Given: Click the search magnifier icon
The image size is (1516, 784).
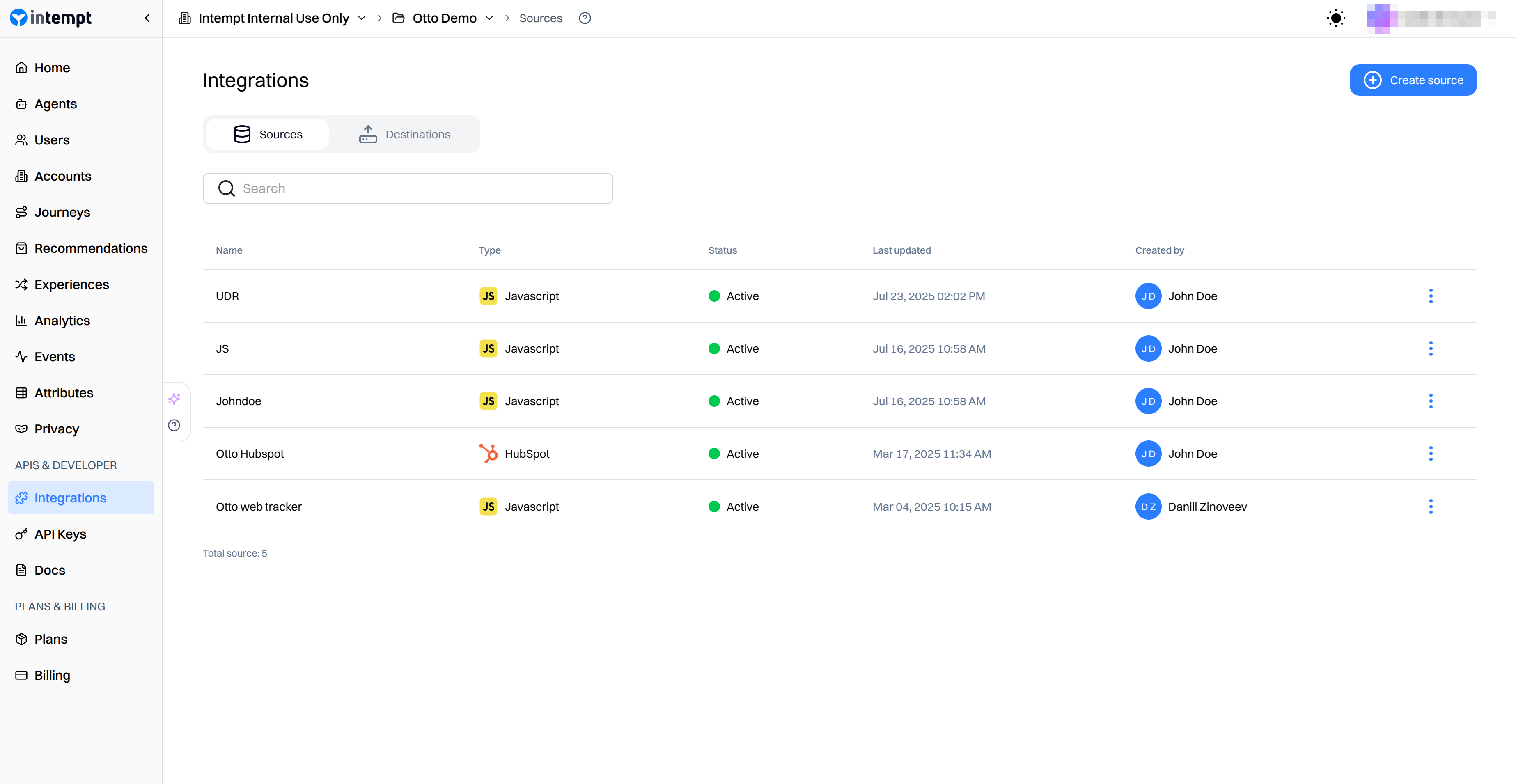Looking at the screenshot, I should coord(226,188).
